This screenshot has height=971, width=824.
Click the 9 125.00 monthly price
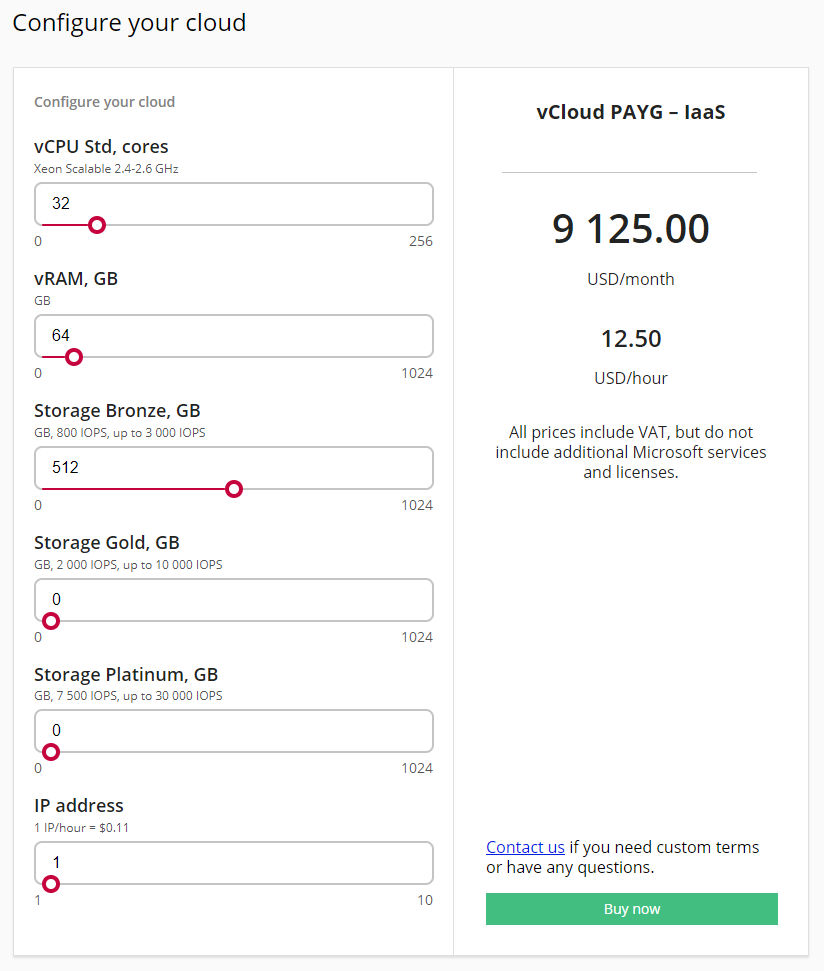pos(630,229)
